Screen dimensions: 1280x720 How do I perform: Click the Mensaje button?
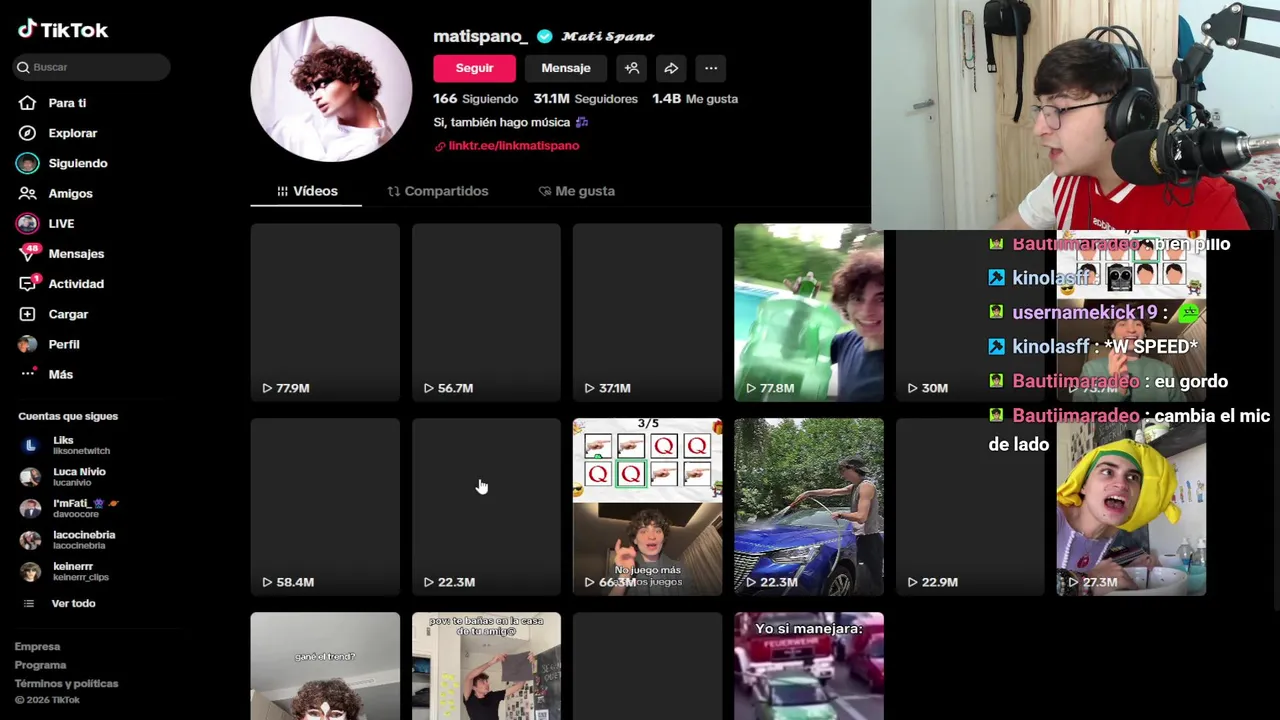click(566, 68)
